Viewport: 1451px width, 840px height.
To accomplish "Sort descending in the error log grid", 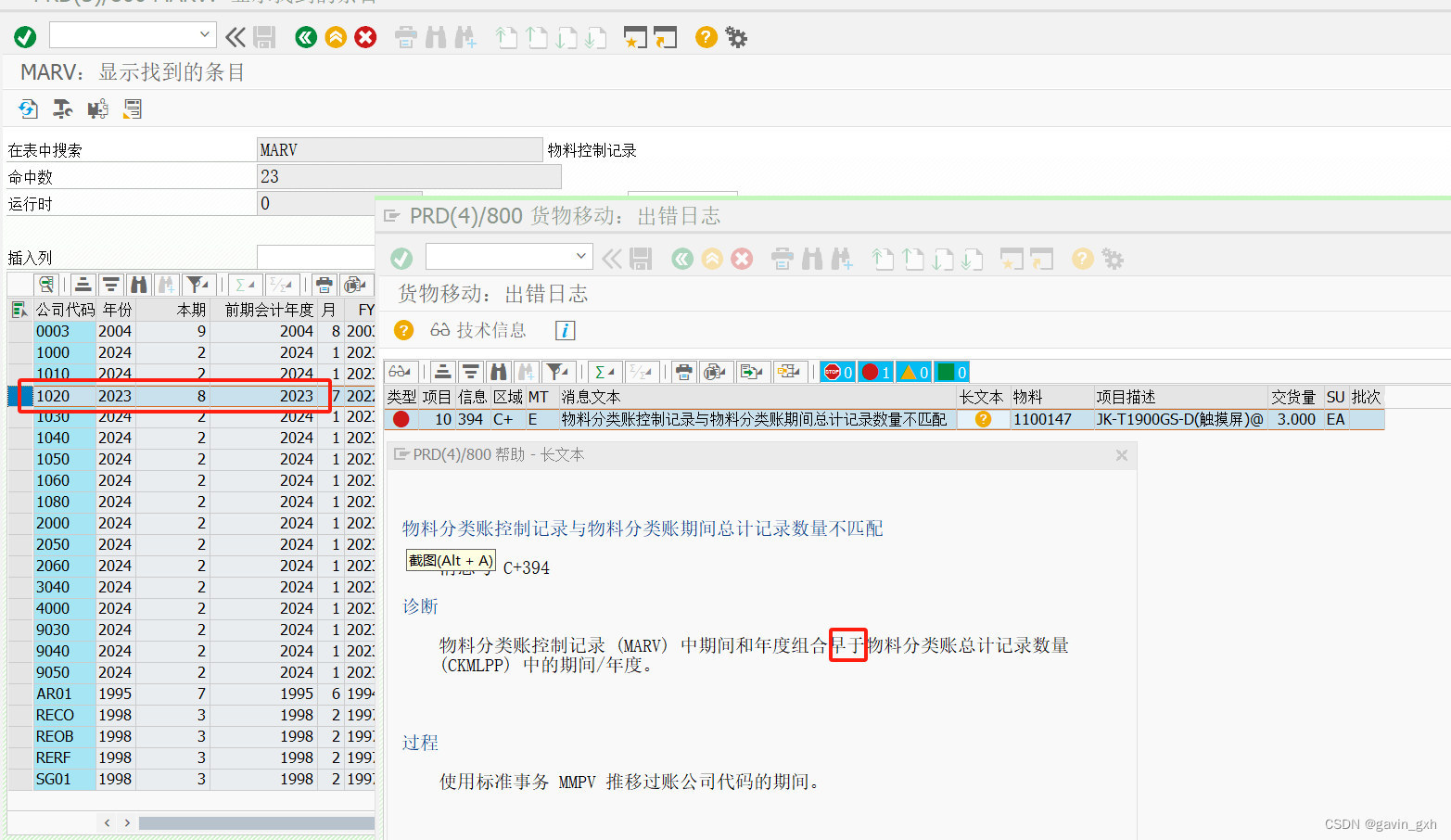I will coord(471,371).
